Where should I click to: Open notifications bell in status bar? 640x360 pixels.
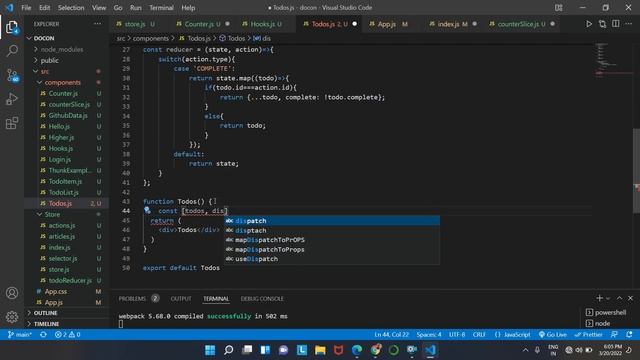tap(629, 335)
